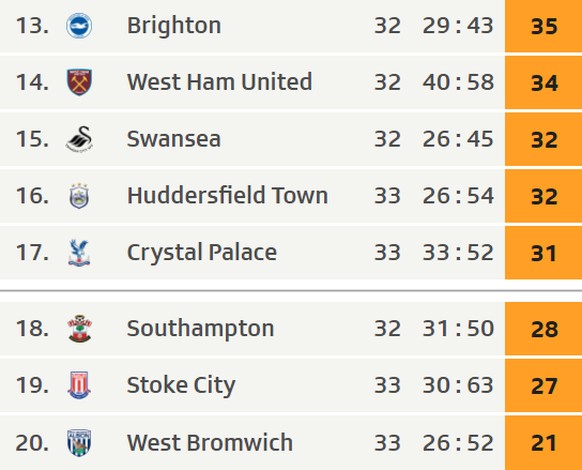Viewport: 582px width, 470px height.
Task: Click the position number 18. for Southampton
Action: (32, 329)
